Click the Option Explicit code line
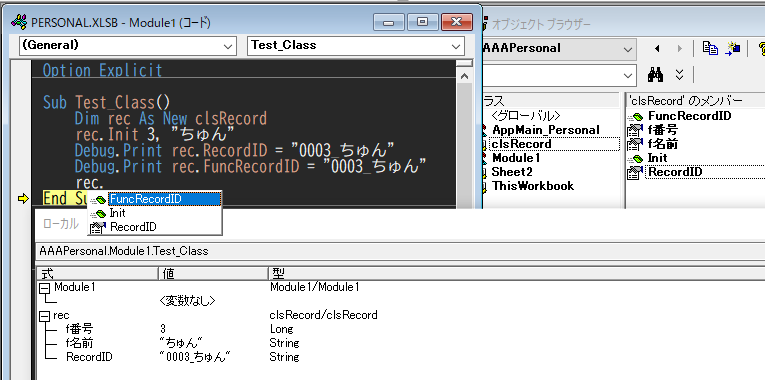Viewport: 765px width, 380px height. 102,71
